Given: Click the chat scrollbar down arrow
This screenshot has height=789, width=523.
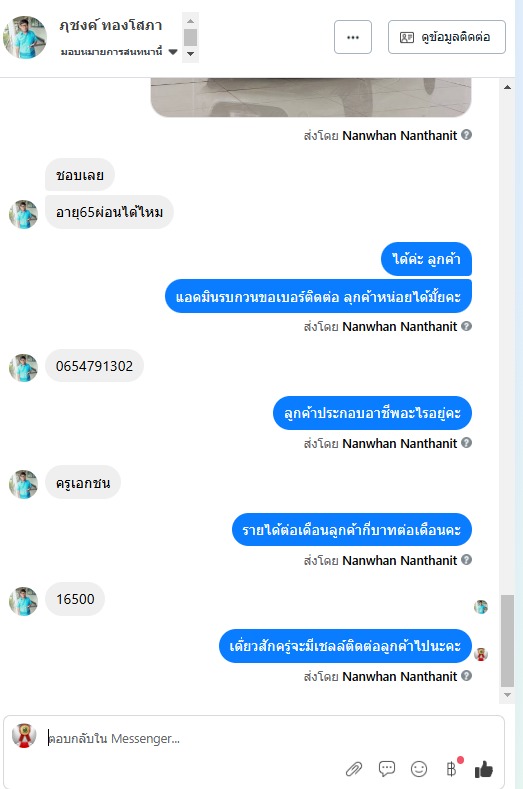Looking at the screenshot, I should [507, 695].
